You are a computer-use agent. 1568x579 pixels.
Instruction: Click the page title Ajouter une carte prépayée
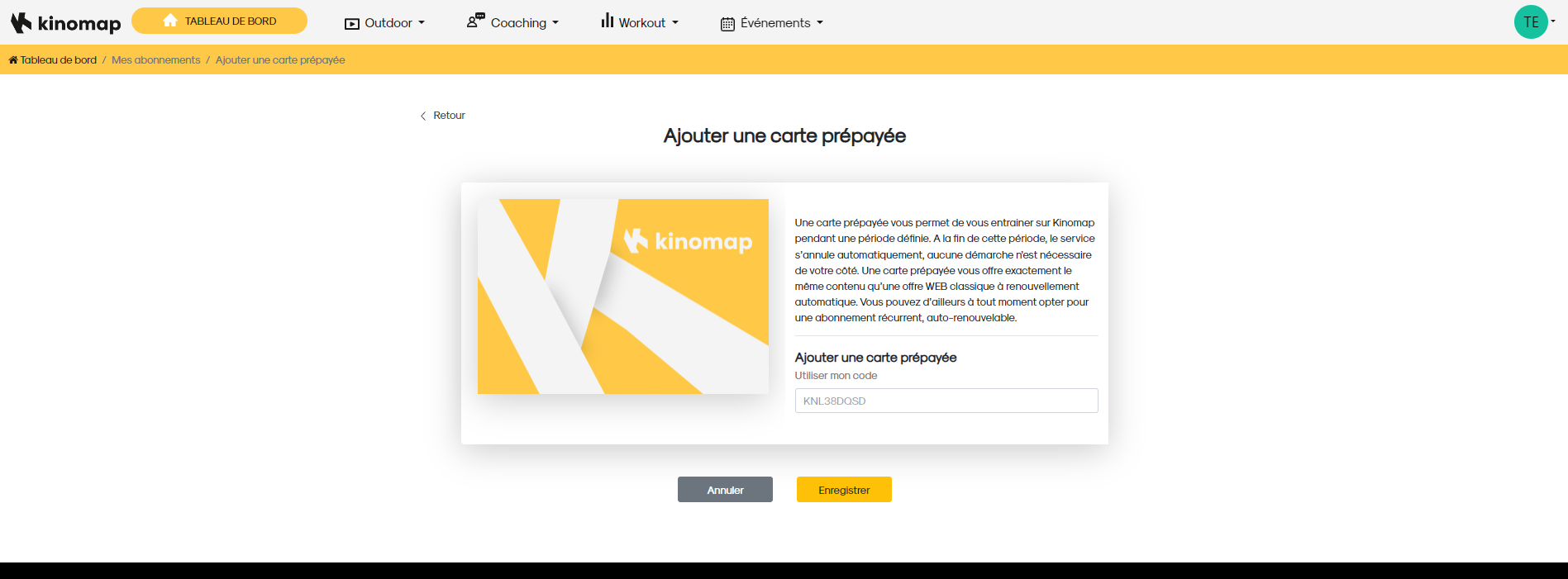tap(784, 136)
